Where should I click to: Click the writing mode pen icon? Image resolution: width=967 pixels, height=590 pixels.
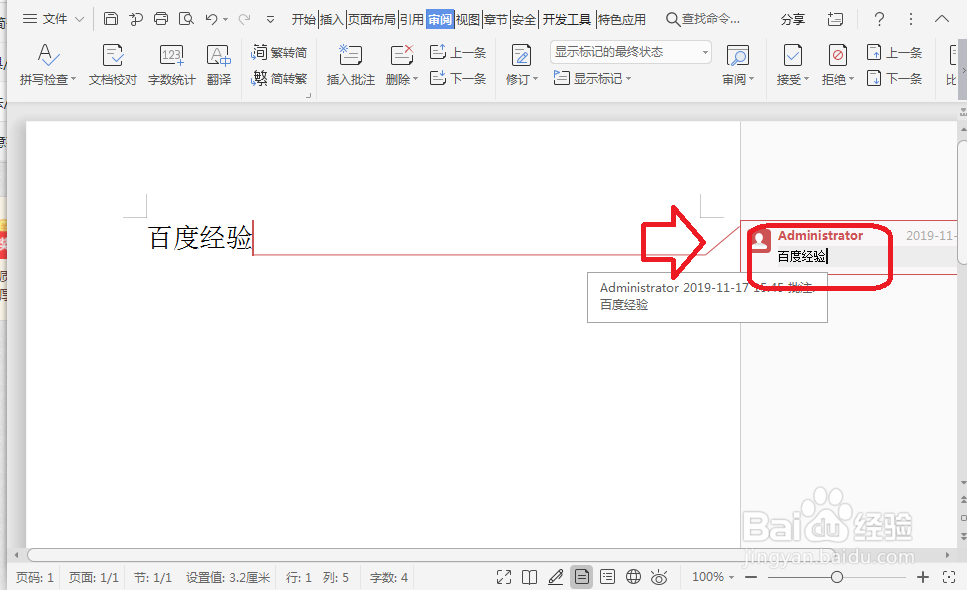pyautogui.click(x=555, y=577)
